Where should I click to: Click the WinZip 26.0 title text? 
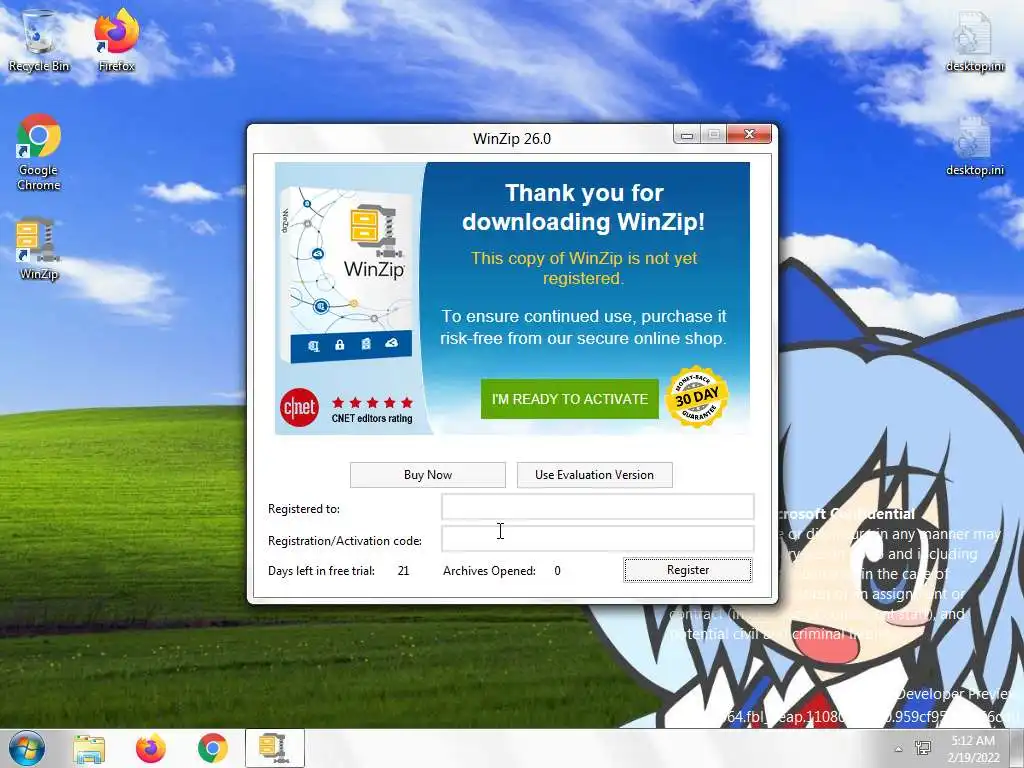pos(512,138)
